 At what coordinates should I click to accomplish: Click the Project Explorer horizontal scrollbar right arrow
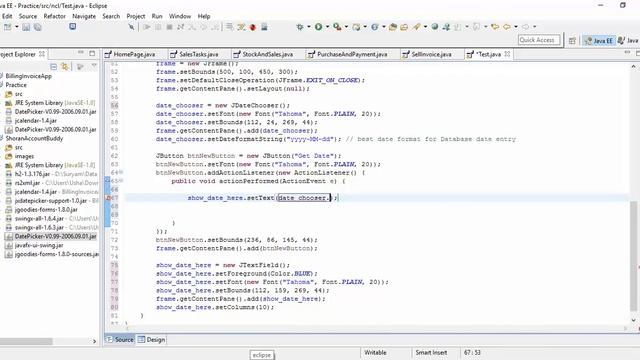click(95, 341)
